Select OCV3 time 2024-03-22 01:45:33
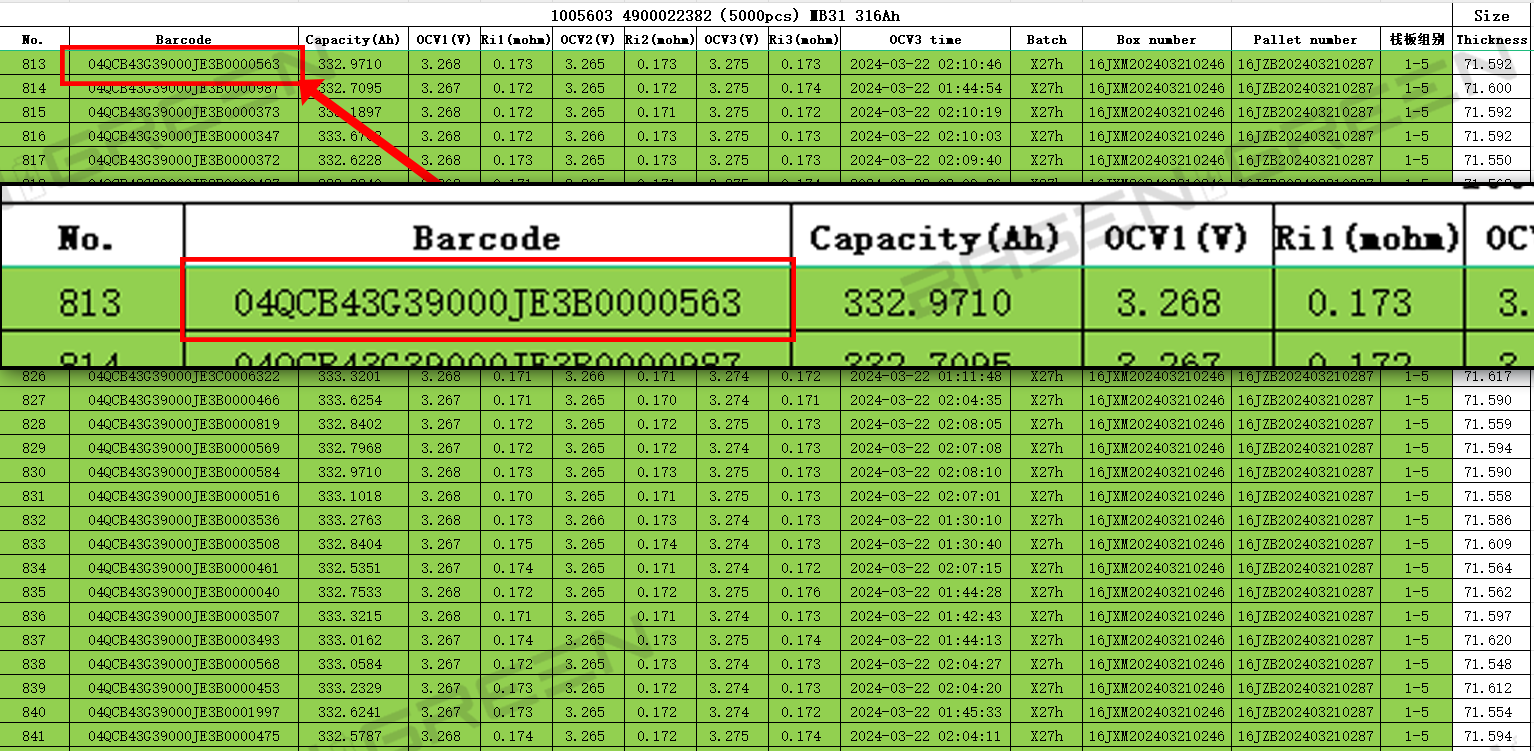The image size is (1534, 751). (926, 712)
